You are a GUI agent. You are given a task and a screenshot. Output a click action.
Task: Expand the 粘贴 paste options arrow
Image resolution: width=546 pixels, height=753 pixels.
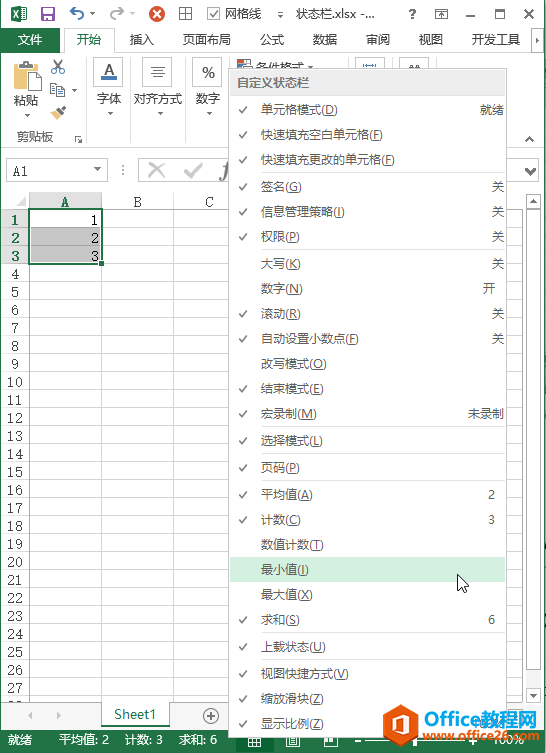[27, 115]
